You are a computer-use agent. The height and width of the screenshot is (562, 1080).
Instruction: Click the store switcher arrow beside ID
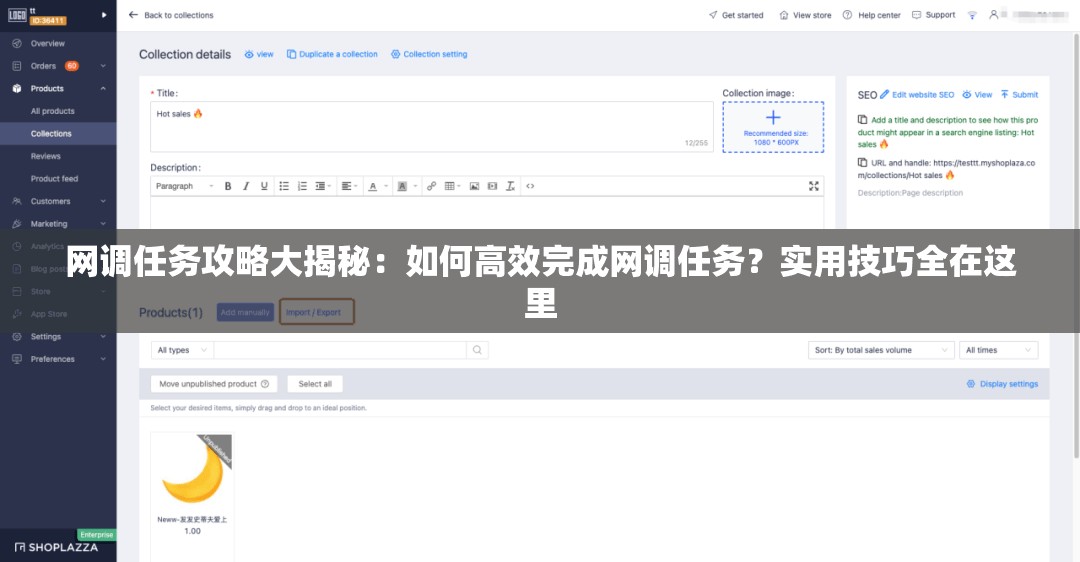104,15
